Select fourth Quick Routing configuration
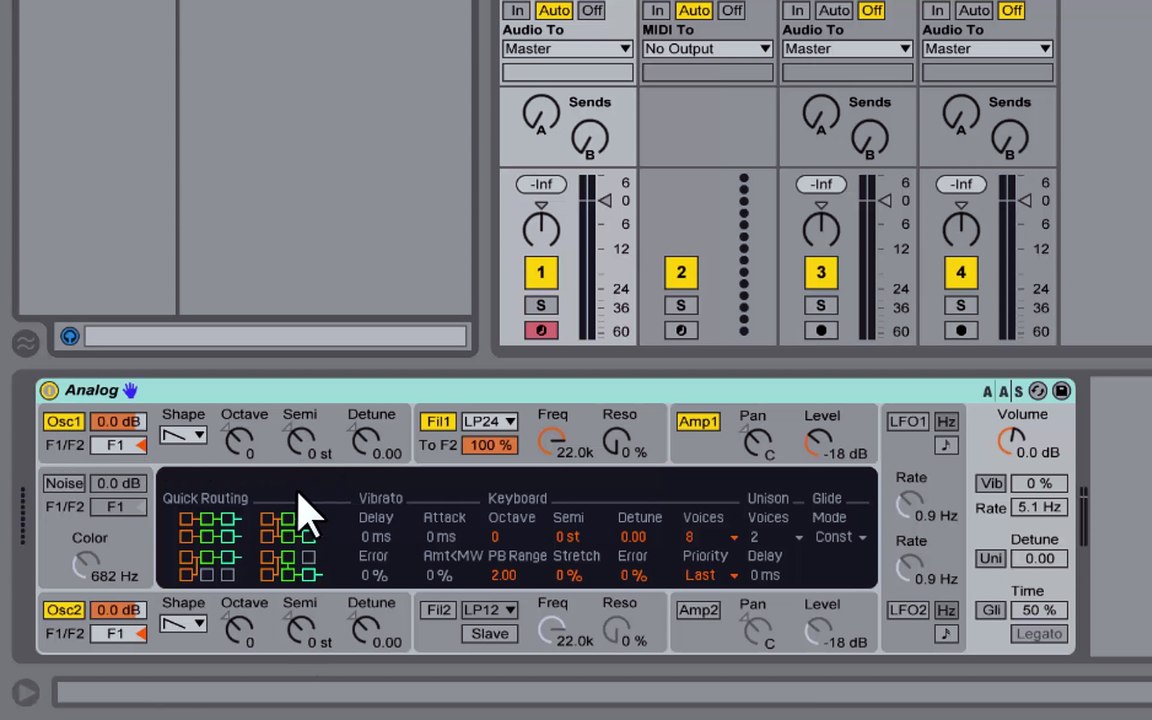This screenshot has height=720, width=1152. point(291,565)
